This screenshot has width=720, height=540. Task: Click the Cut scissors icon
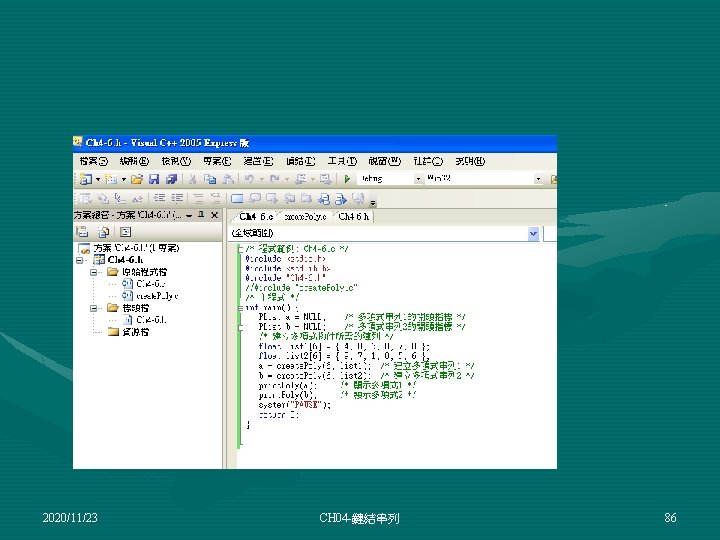click(193, 179)
